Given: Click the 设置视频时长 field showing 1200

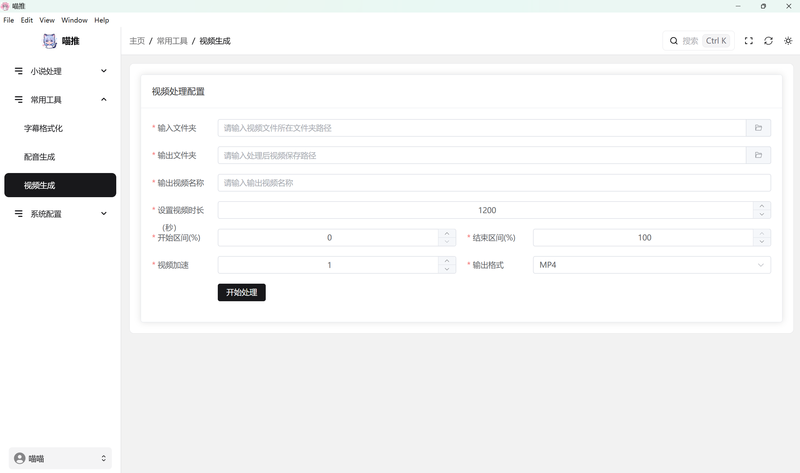Looking at the screenshot, I should (486, 210).
